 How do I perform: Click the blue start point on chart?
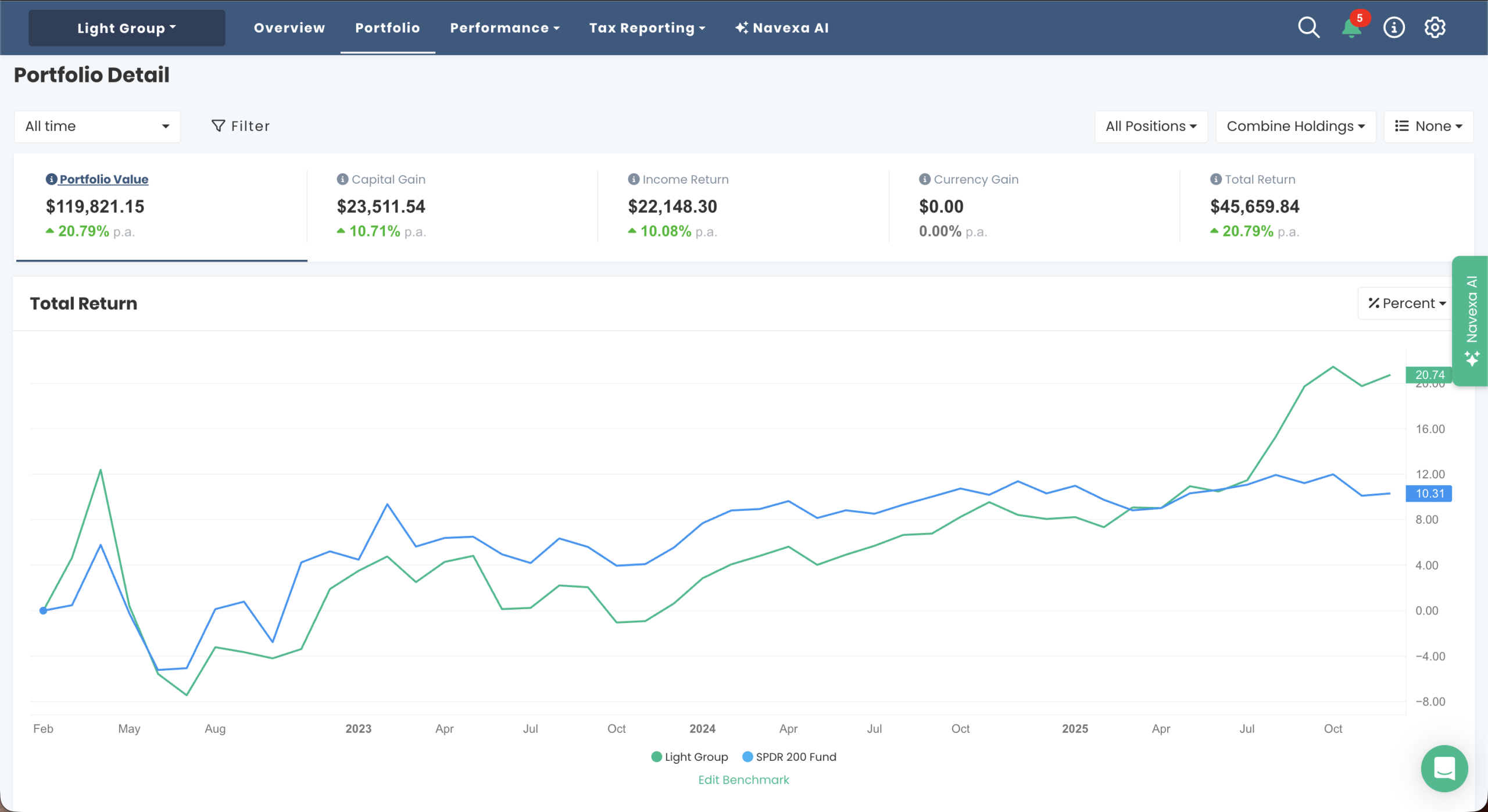coord(43,610)
